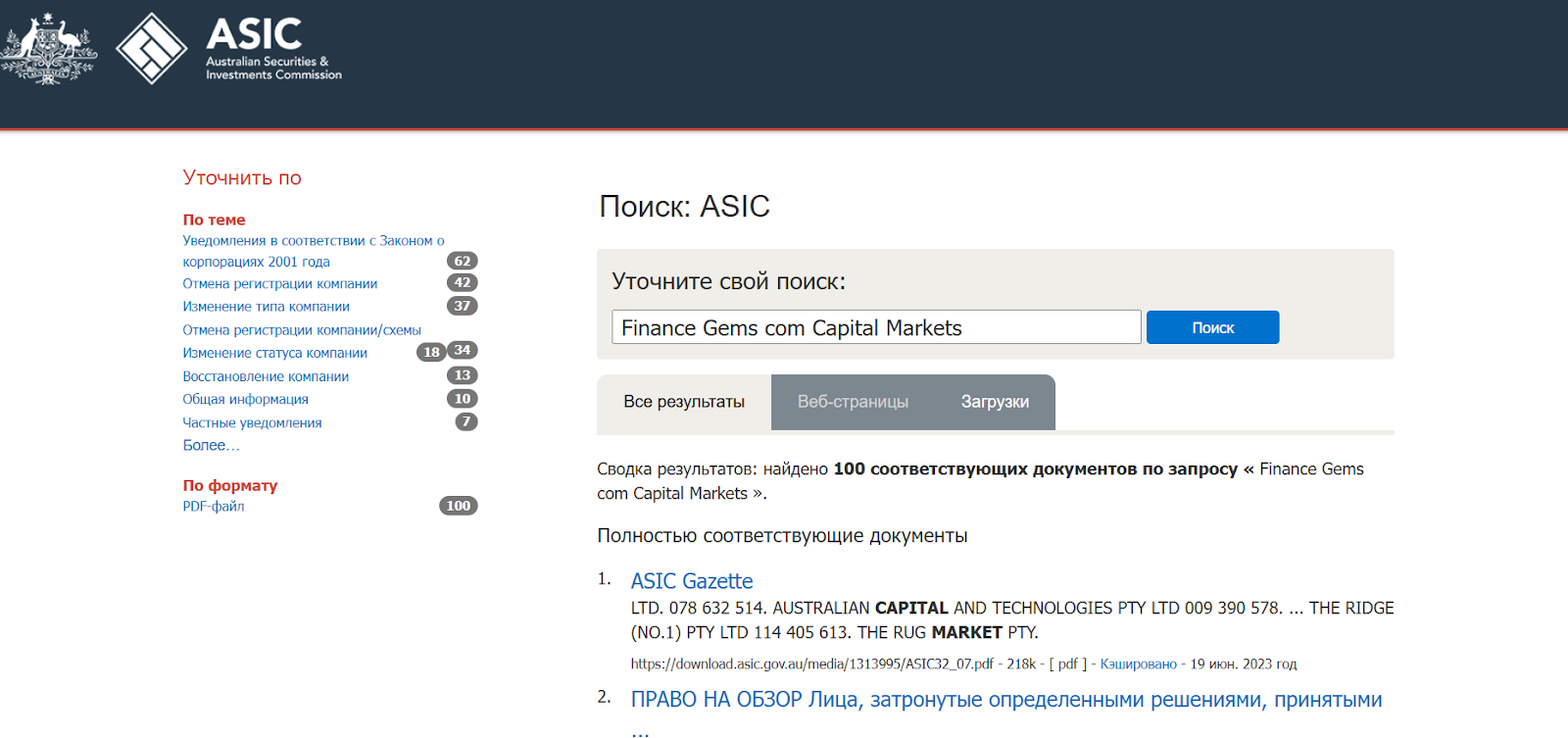Image resolution: width=1568 pixels, height=738 pixels.
Task: Filter by Изменение типа компании topic
Action: (266, 307)
